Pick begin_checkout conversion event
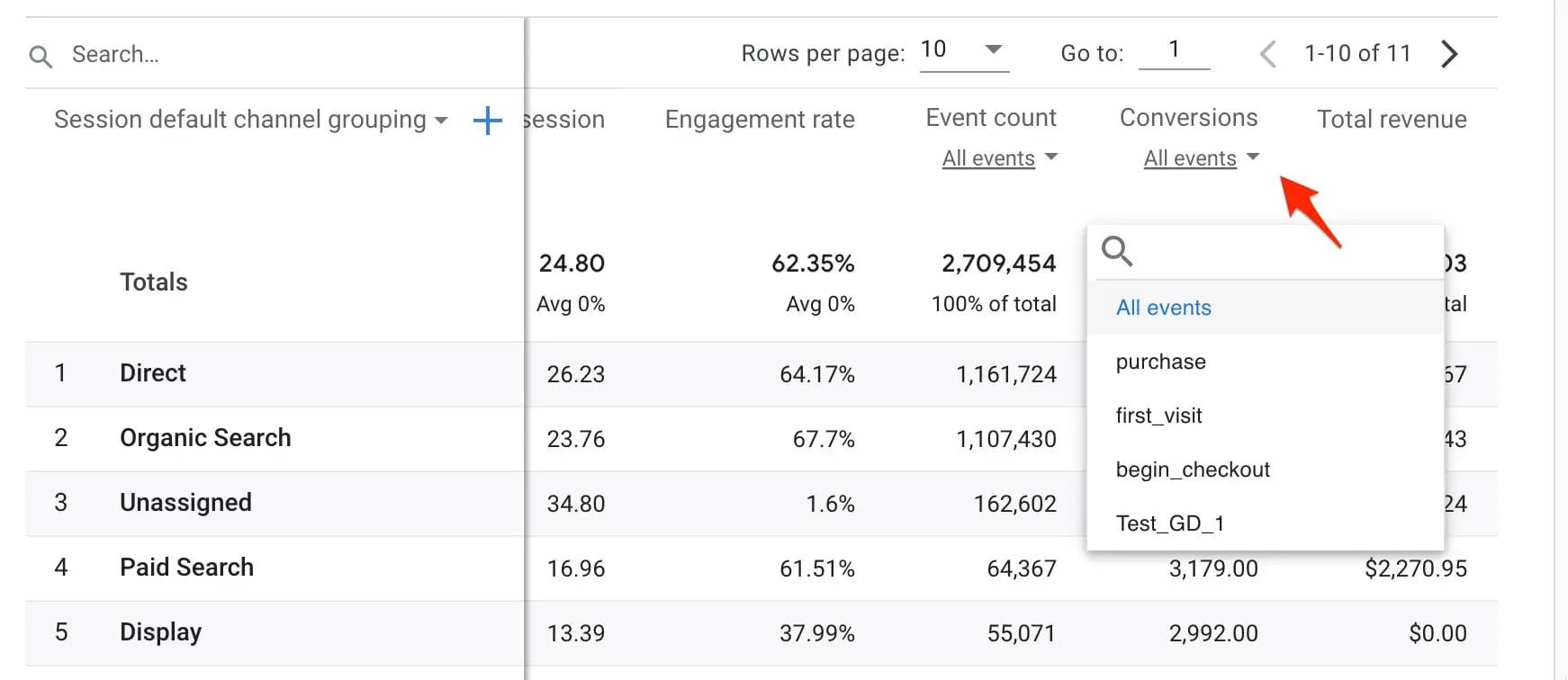The height and width of the screenshot is (680, 1568). point(1193,470)
